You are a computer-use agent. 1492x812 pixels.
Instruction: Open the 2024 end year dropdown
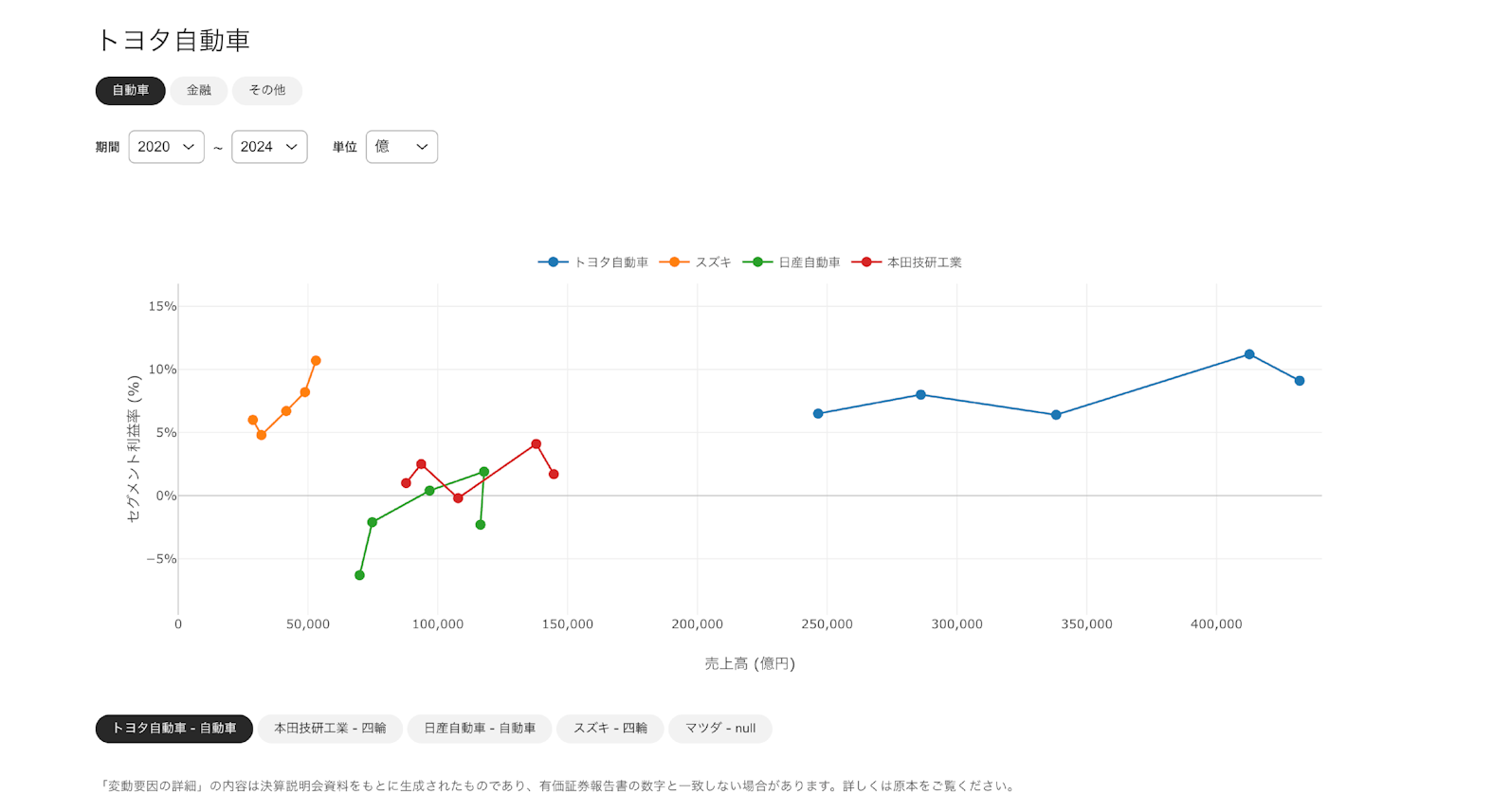click(x=269, y=147)
